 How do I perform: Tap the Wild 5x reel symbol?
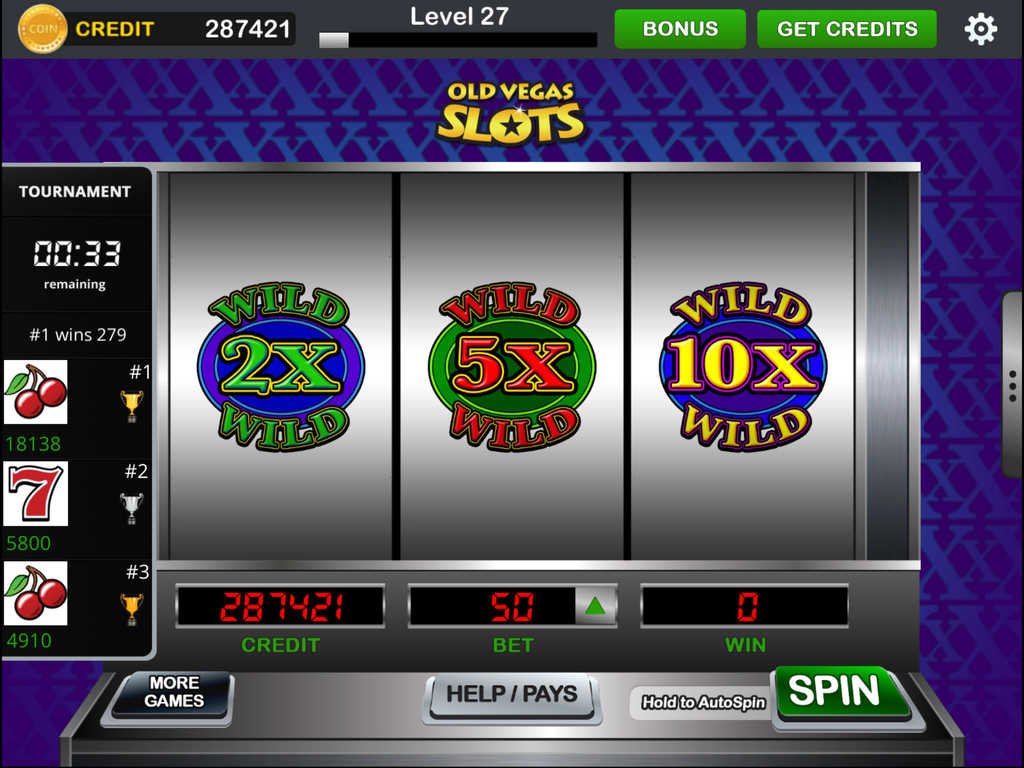point(512,366)
